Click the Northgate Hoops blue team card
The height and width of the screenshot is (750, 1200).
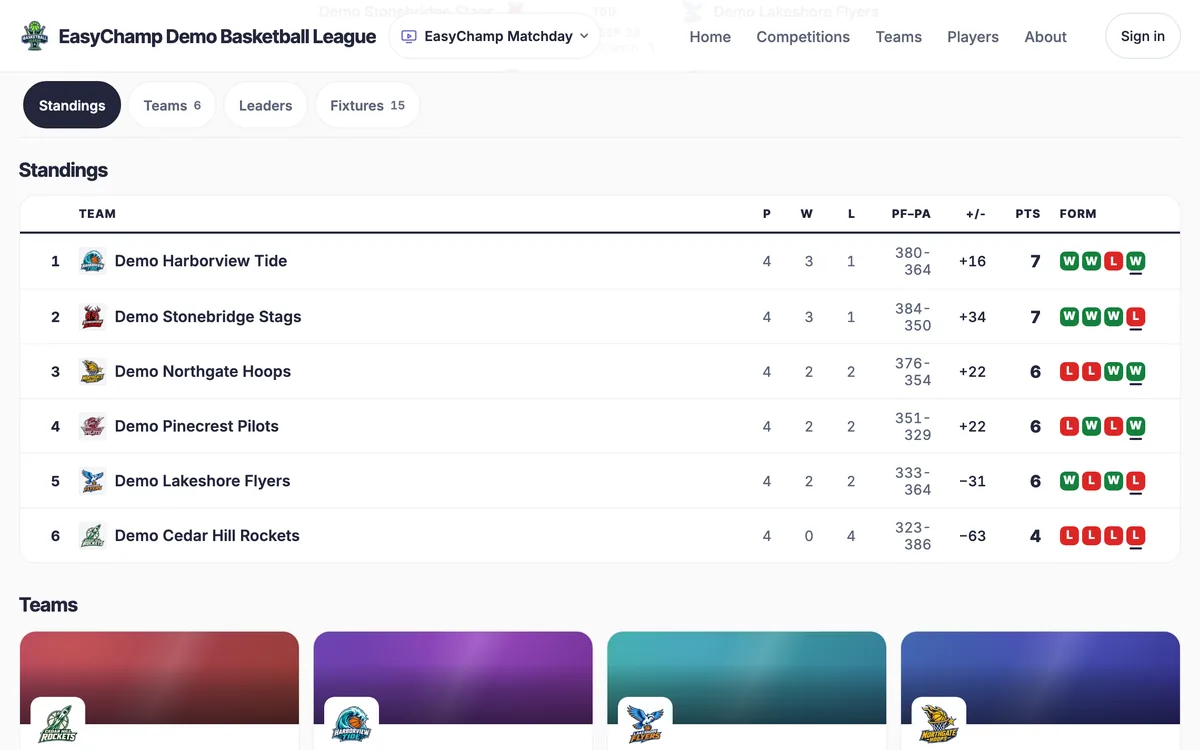[1041, 690]
